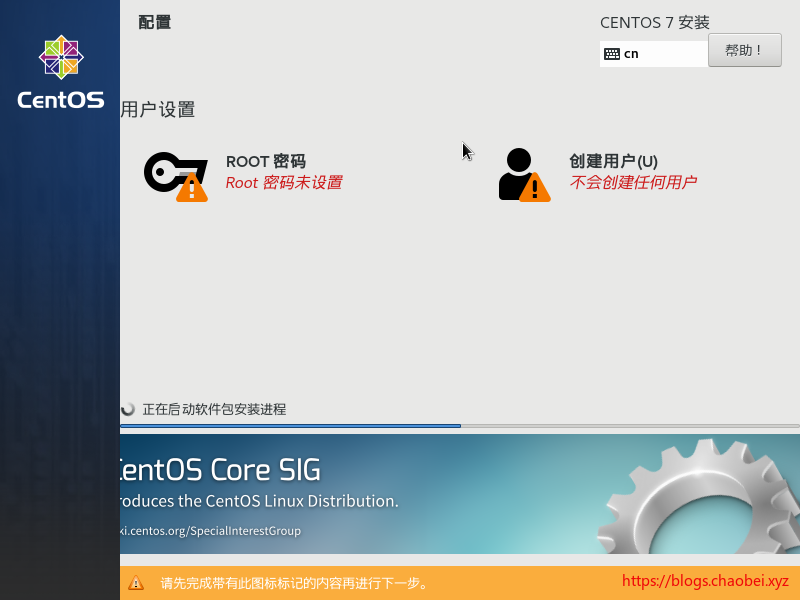Screen dimensions: 800x600
Task: Click the 'CENTOS 7 安装' title text
Action: (x=655, y=22)
